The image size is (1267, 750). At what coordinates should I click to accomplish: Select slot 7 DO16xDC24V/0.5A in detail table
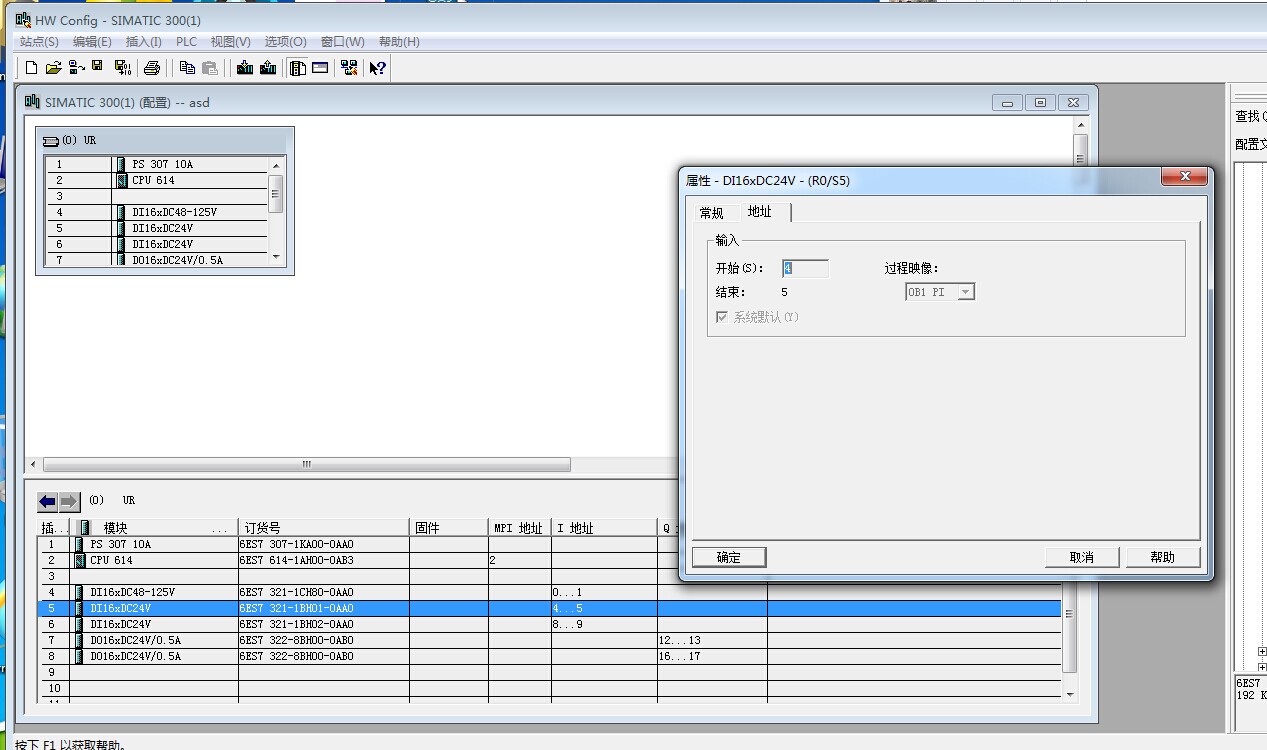point(550,640)
